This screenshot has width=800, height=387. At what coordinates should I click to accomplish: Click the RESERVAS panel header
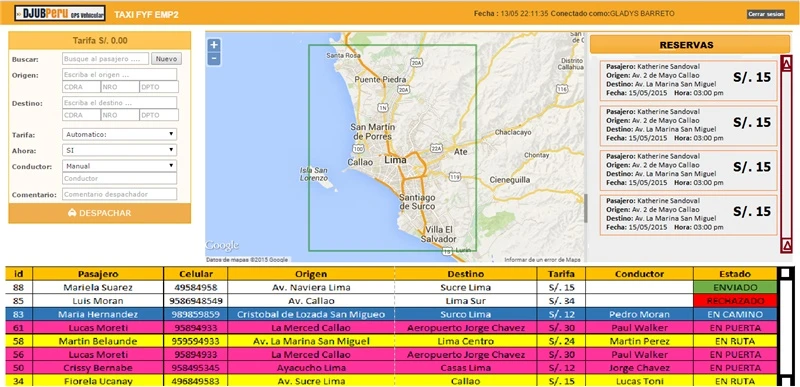(x=690, y=45)
